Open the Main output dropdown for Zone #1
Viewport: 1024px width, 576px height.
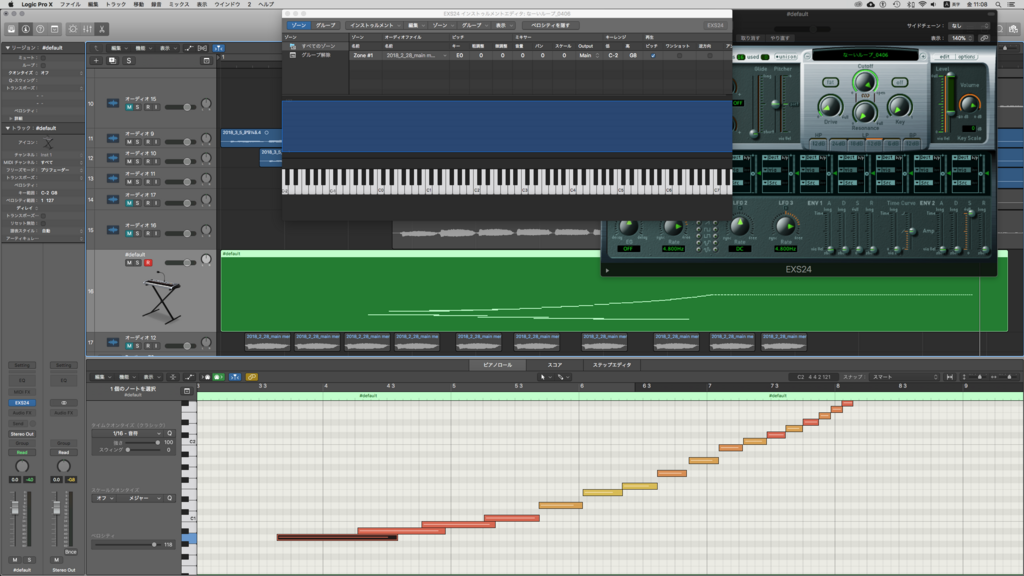click(589, 56)
